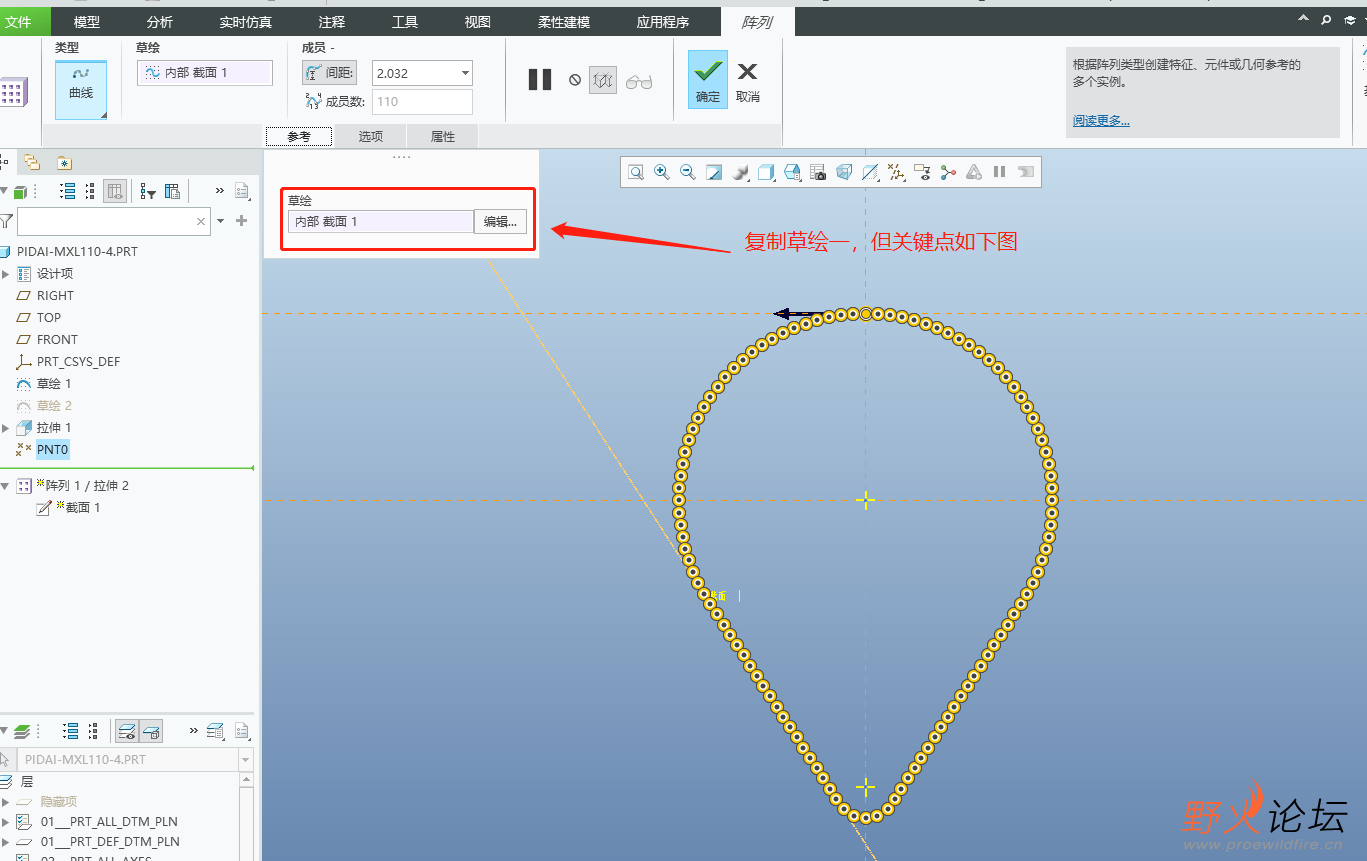Switch to the 应用程序 ribbon tab
1367x861 pixels.
click(x=663, y=22)
